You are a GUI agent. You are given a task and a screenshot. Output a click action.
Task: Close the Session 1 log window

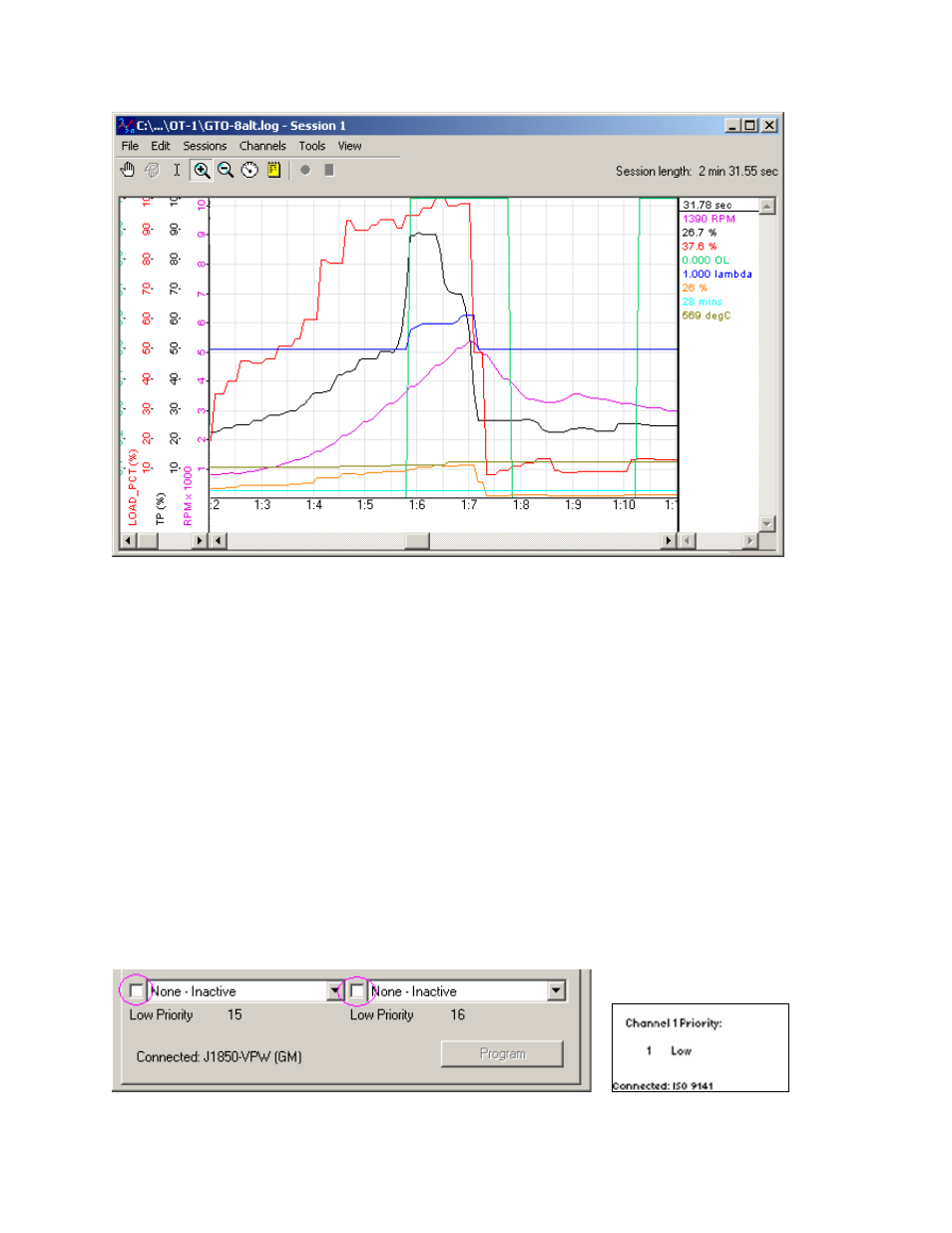pyautogui.click(x=769, y=125)
